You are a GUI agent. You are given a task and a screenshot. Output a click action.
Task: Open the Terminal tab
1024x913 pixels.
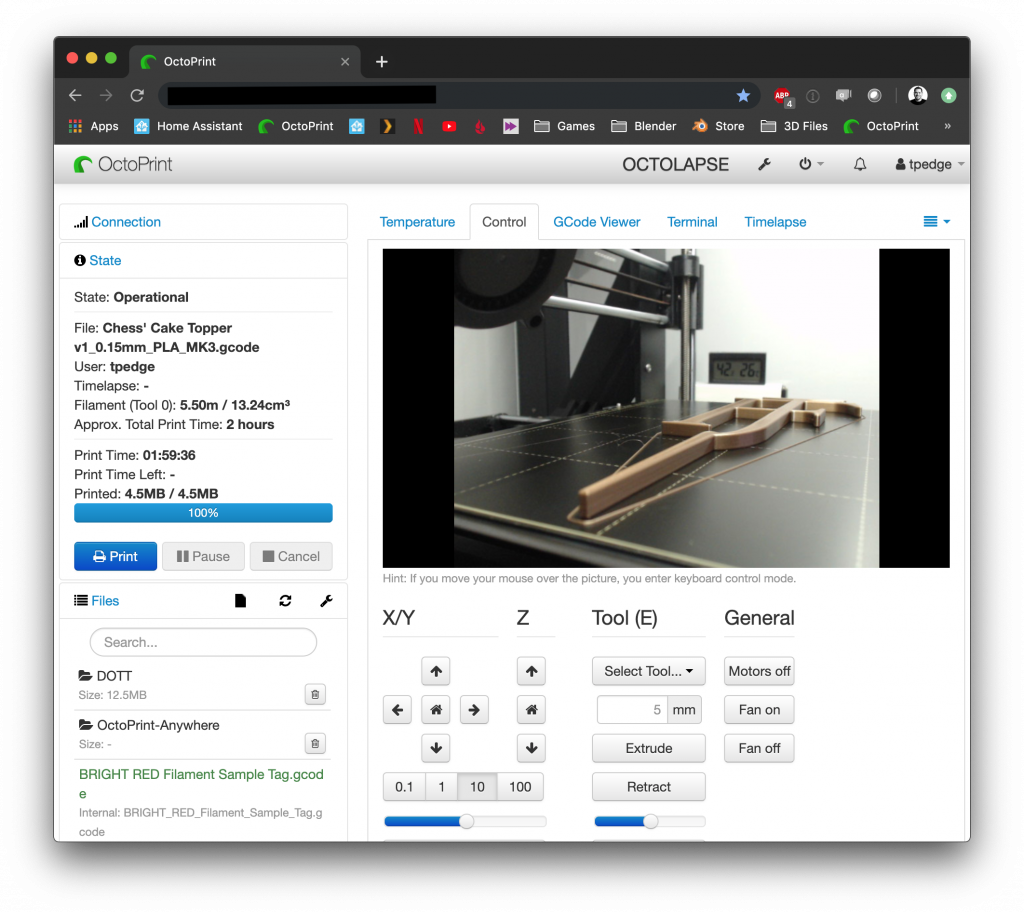click(692, 222)
